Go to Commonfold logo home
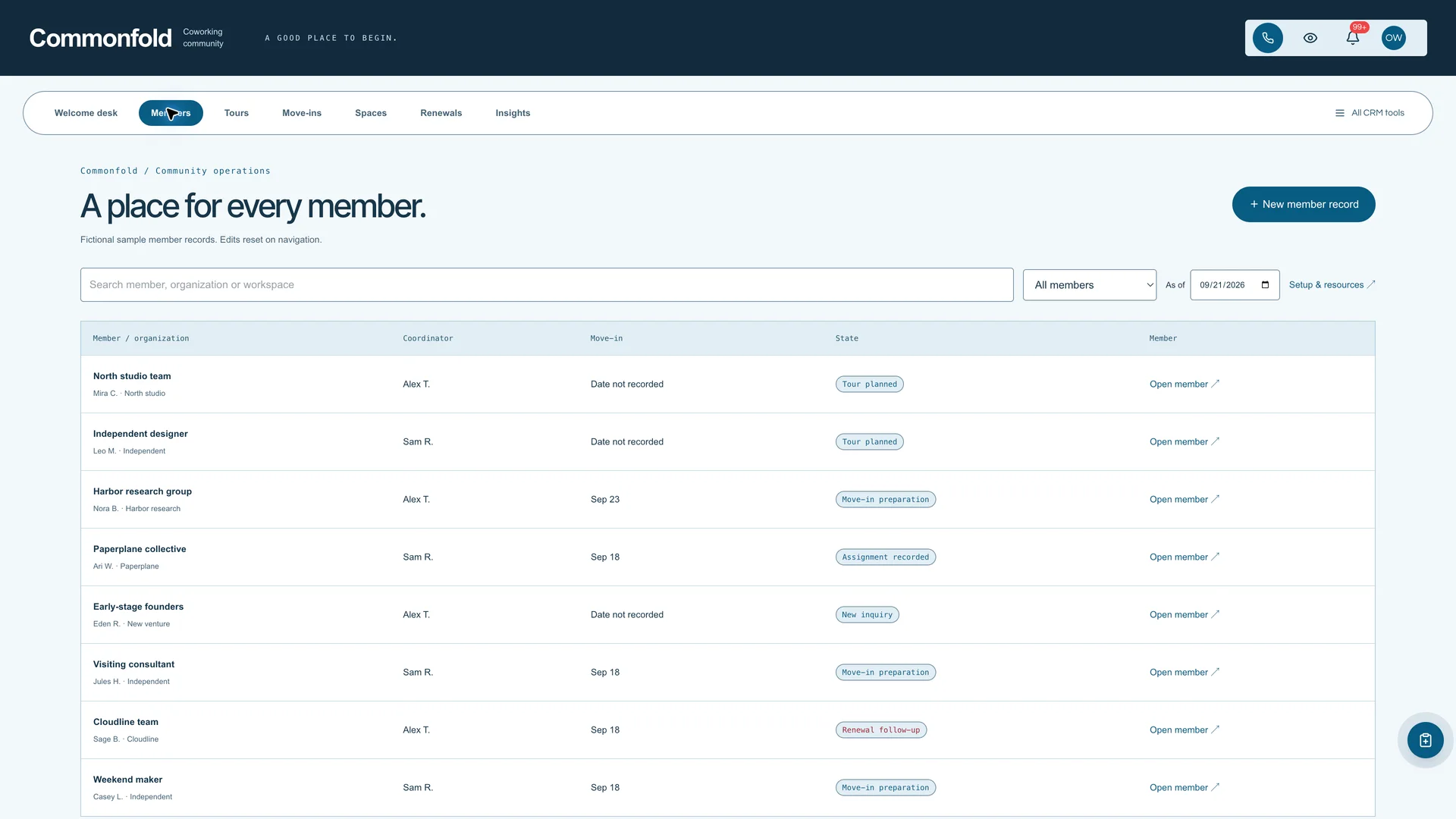The height and width of the screenshot is (819, 1456). point(100,38)
